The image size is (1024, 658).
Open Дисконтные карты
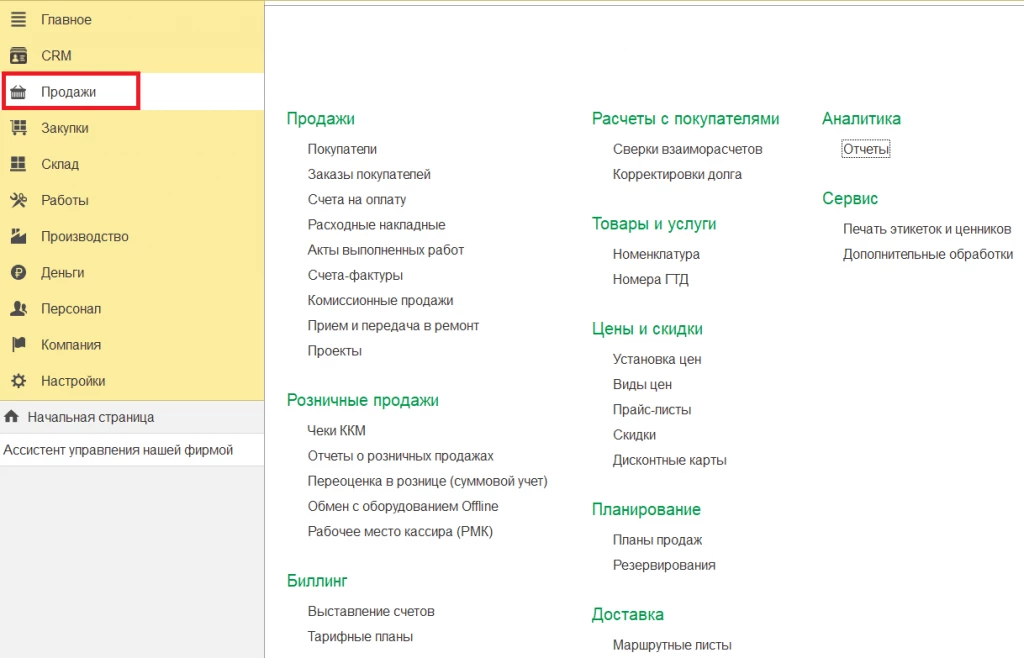point(669,460)
